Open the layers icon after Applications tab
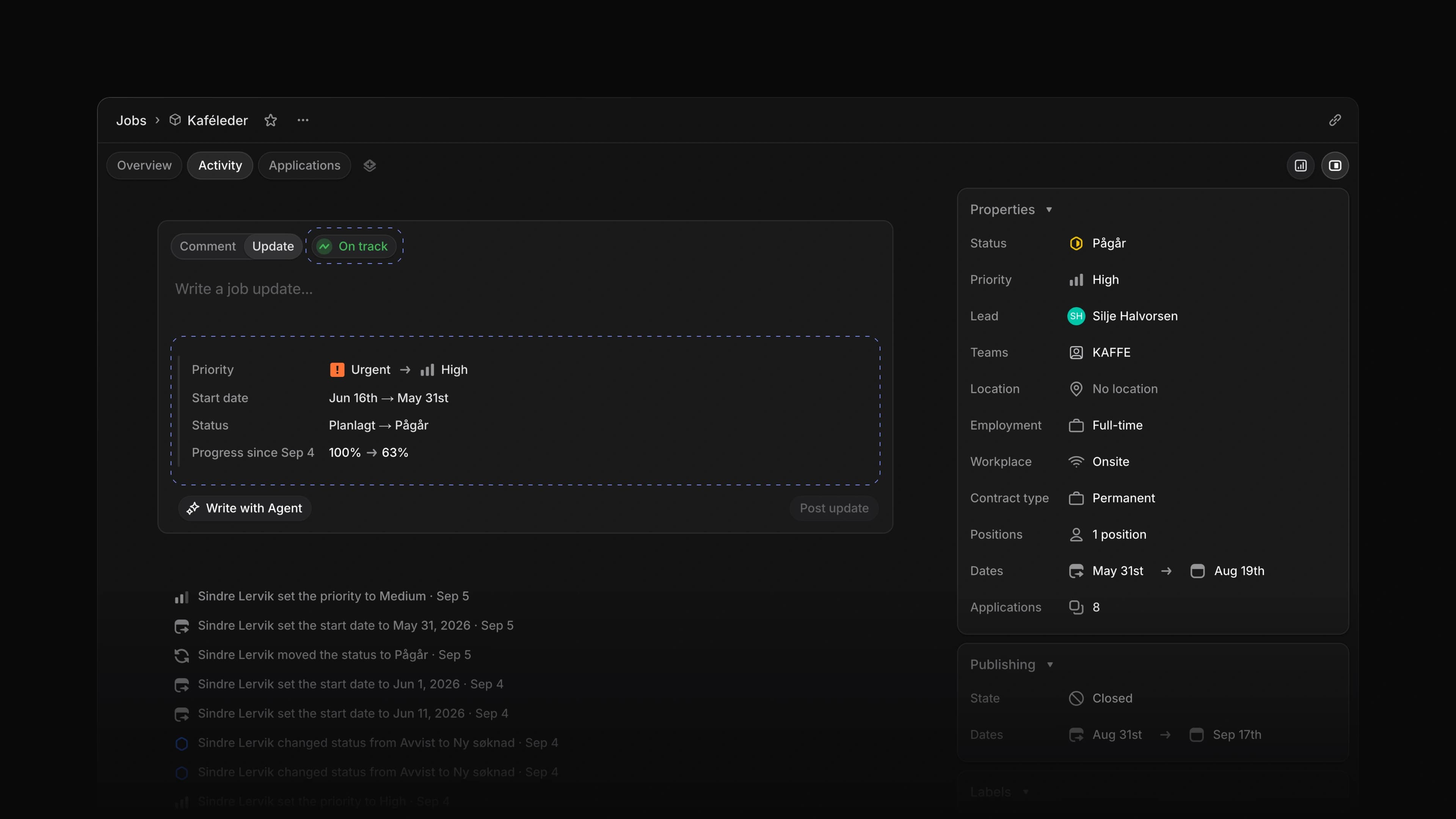 click(x=370, y=166)
